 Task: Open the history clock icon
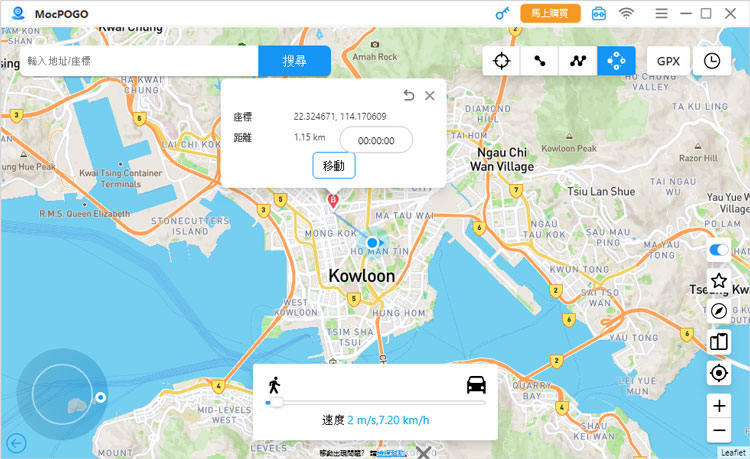[x=711, y=61]
